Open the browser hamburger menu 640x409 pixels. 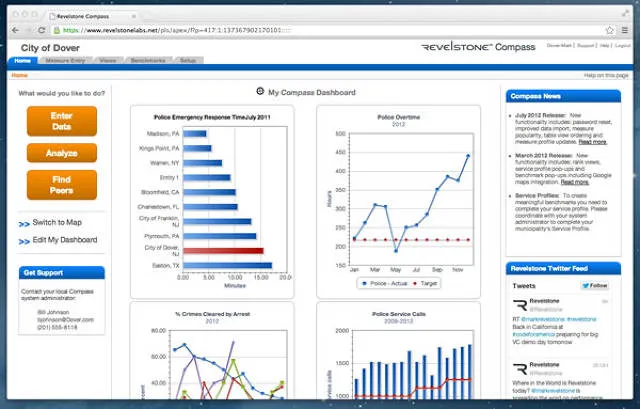625,30
